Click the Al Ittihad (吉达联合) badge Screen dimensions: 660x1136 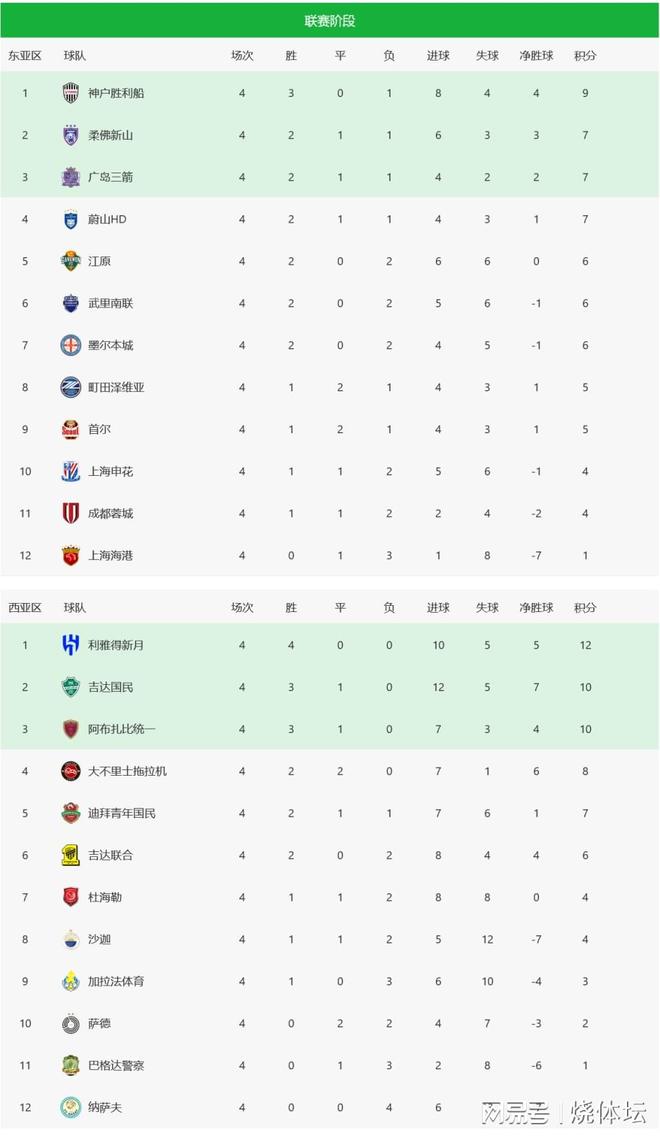point(71,855)
